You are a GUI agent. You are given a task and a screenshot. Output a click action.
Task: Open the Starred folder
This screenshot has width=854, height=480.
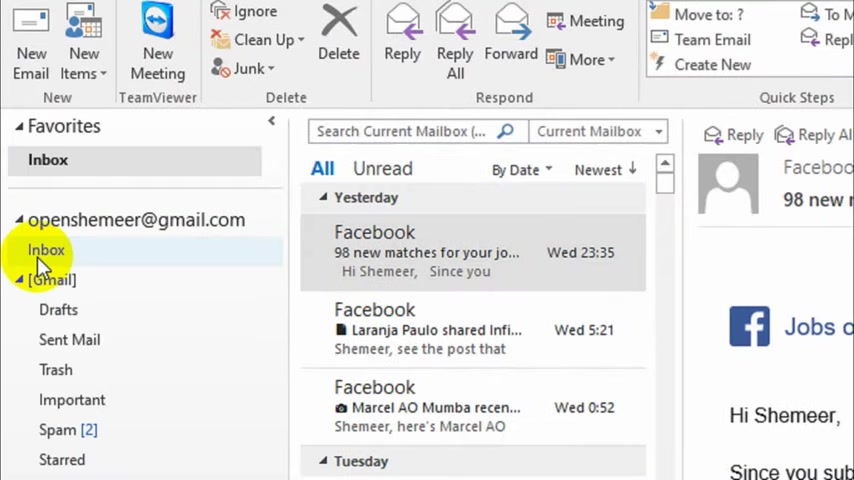(62, 460)
